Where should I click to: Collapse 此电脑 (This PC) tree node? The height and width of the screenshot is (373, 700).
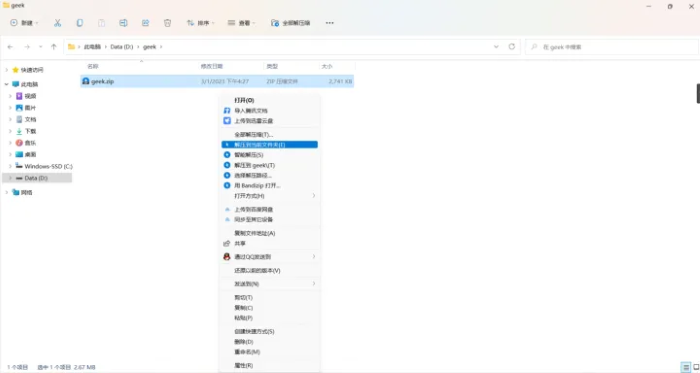click(x=6, y=84)
